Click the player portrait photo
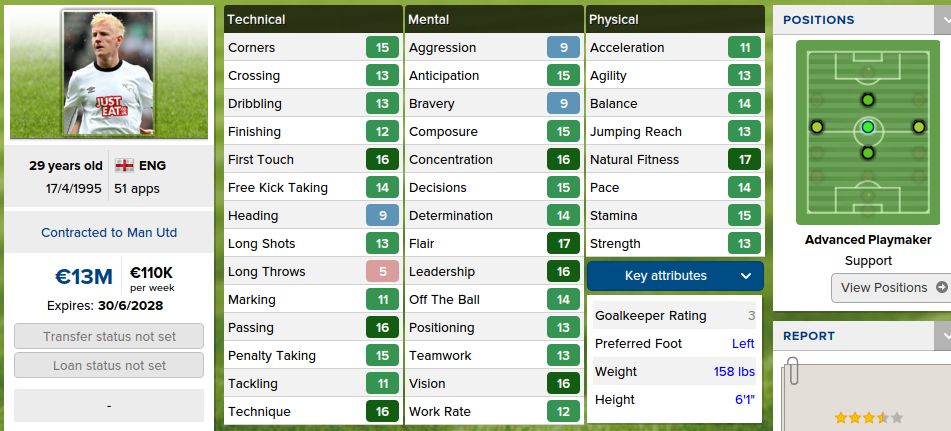Image resolution: width=951 pixels, height=431 pixels. pos(109,73)
